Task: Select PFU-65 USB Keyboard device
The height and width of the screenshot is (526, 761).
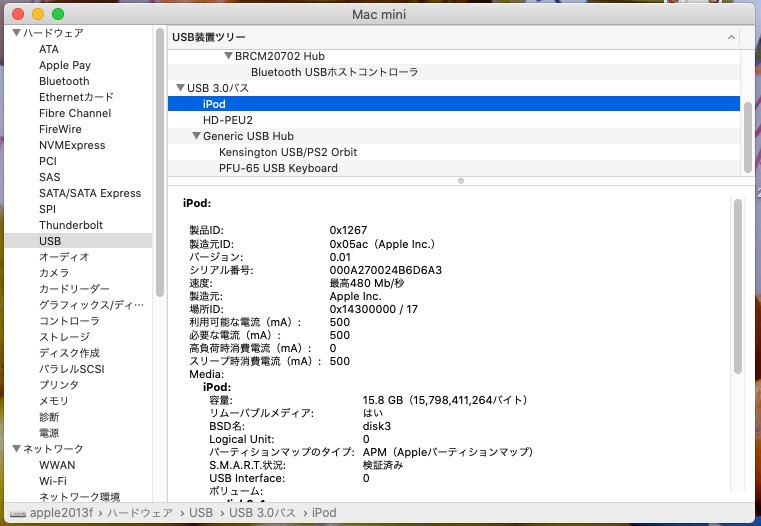Action: [x=278, y=168]
